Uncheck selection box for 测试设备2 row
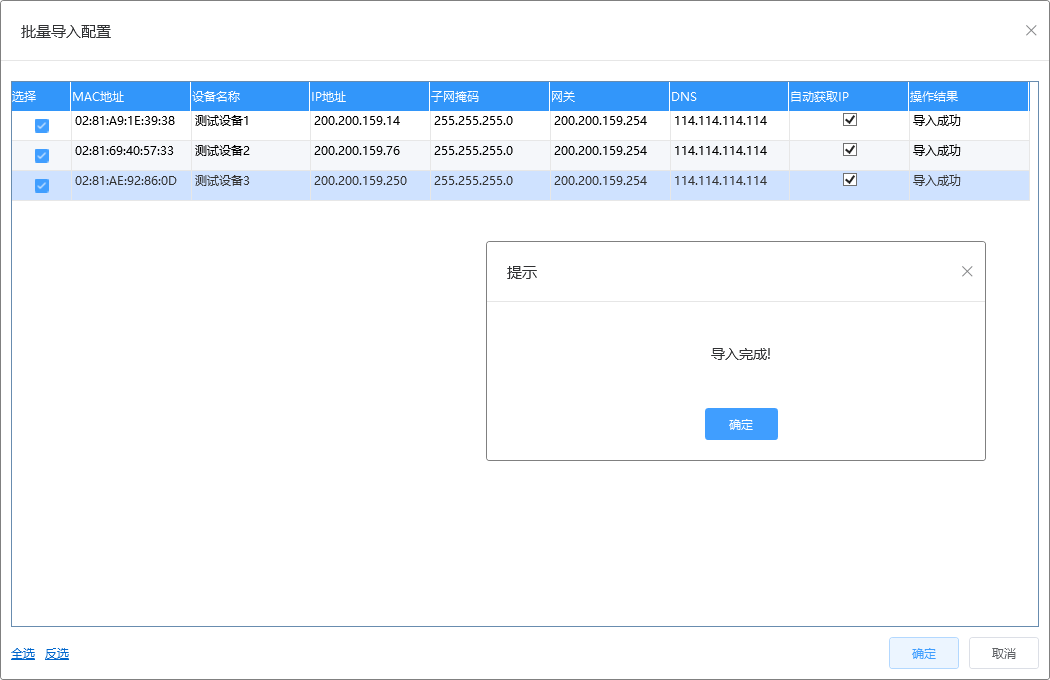 pos(42,155)
